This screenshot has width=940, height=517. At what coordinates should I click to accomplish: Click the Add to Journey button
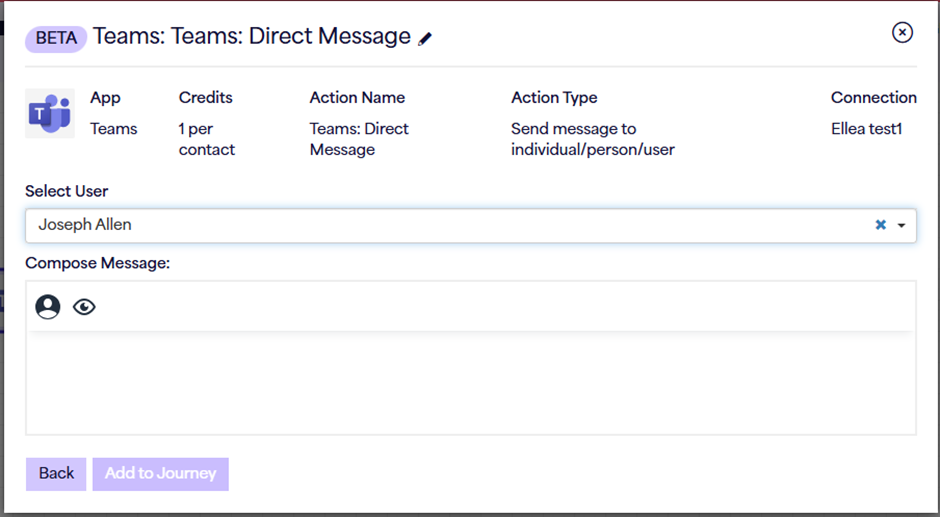point(161,474)
